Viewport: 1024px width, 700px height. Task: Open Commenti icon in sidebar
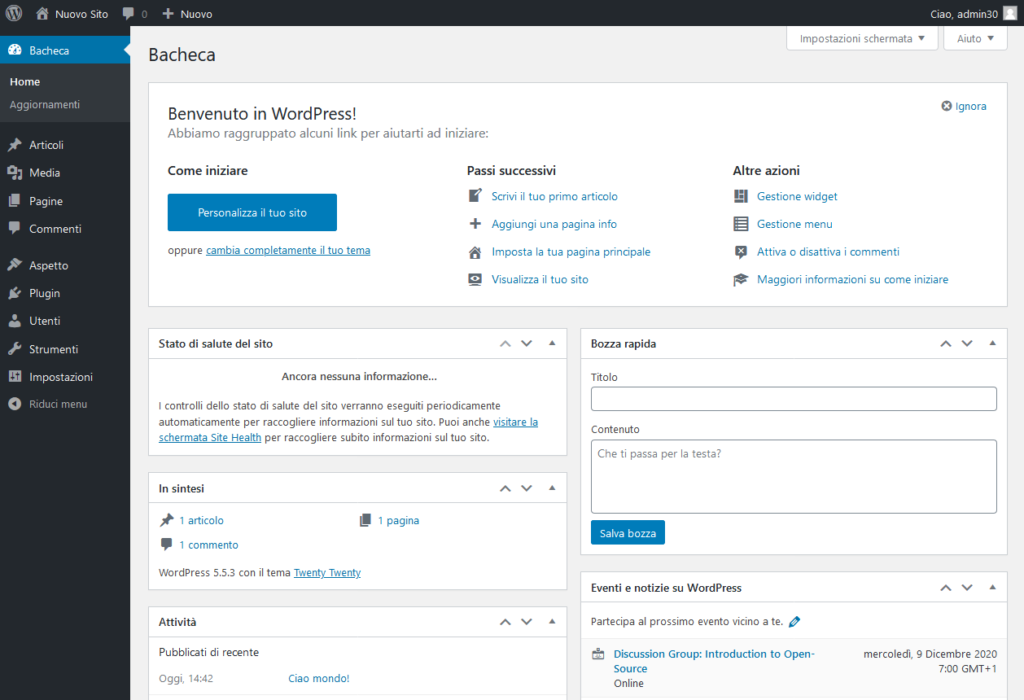tap(15, 229)
